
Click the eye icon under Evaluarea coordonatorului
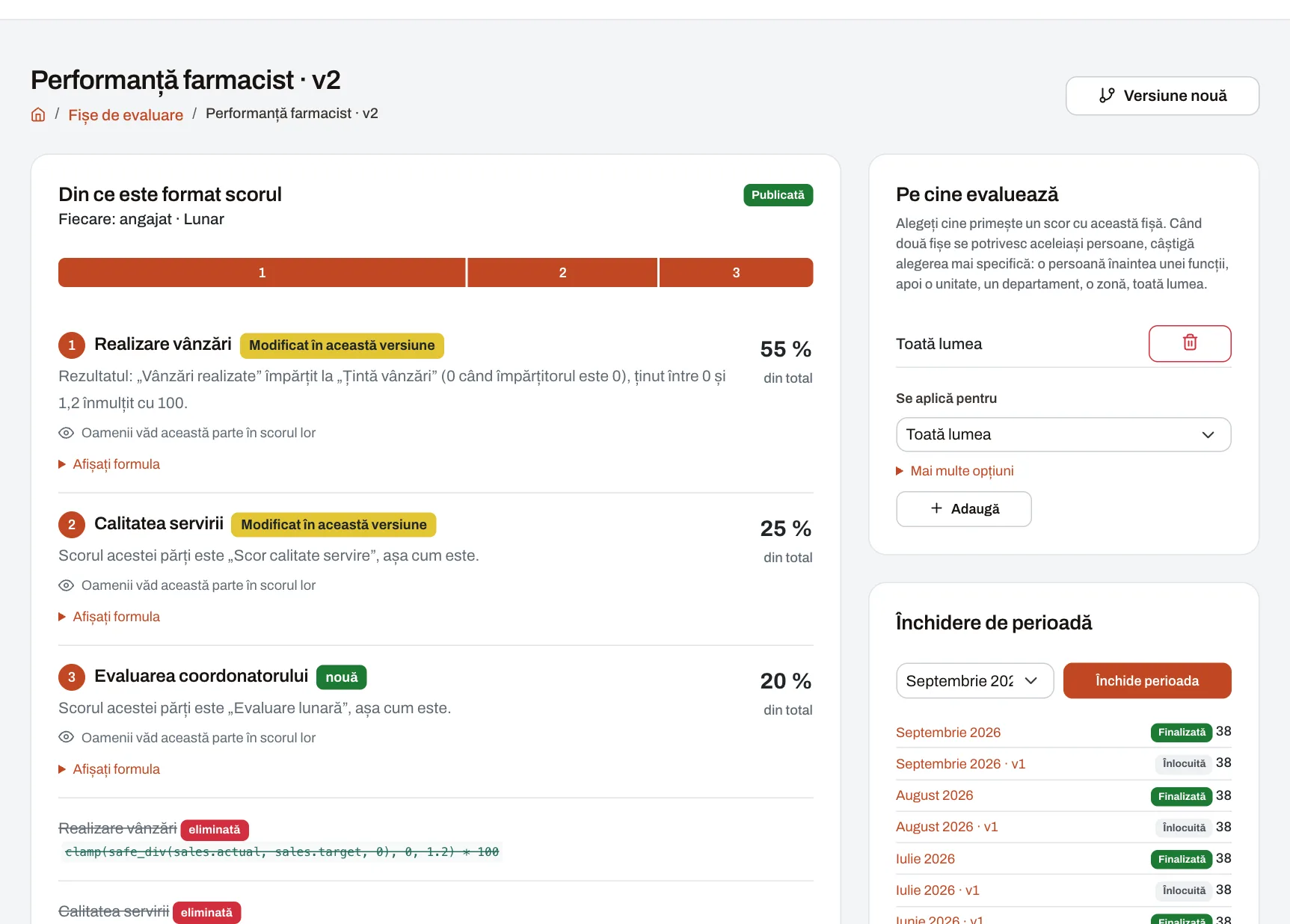66,738
